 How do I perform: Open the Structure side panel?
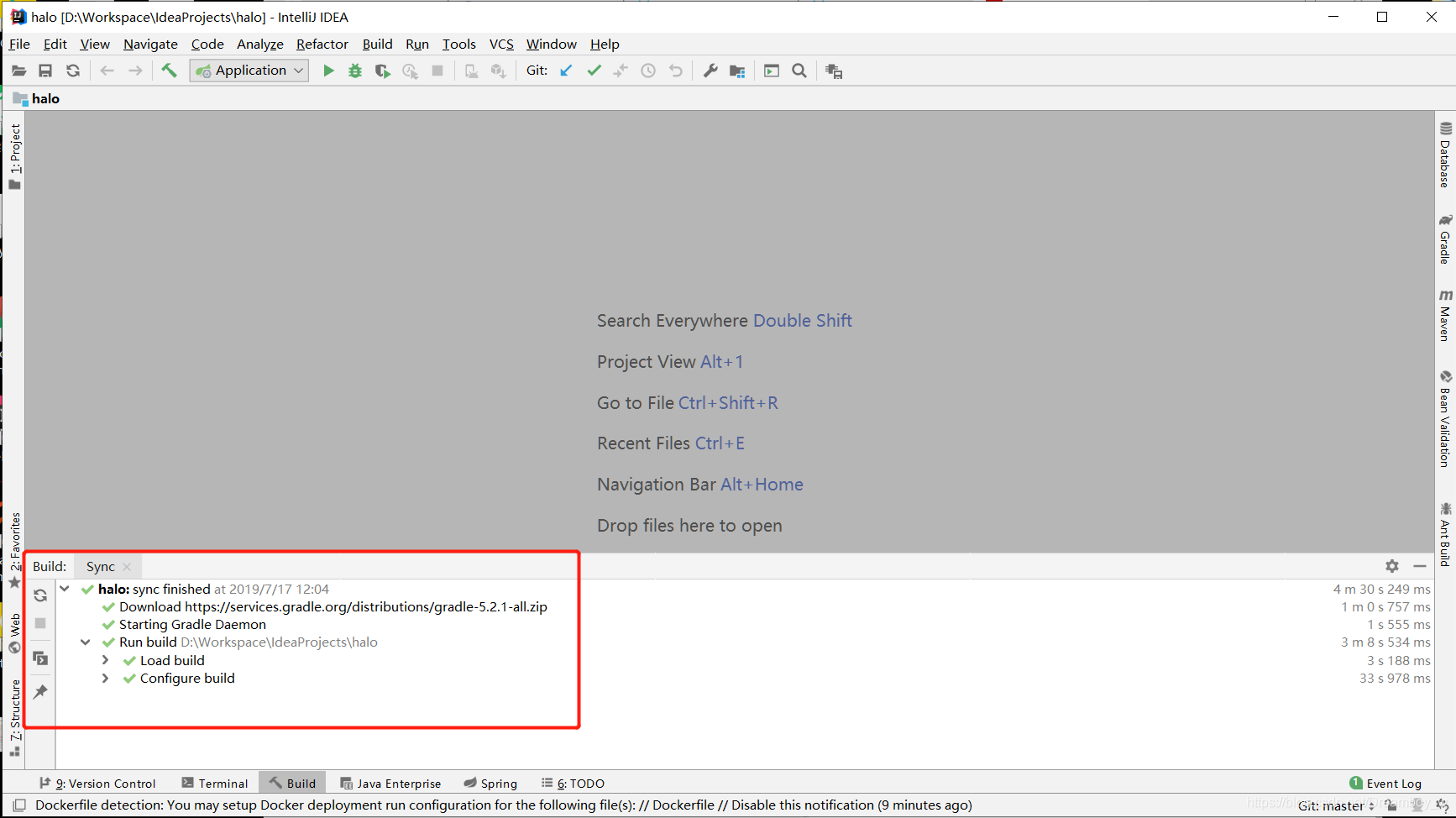(x=15, y=718)
